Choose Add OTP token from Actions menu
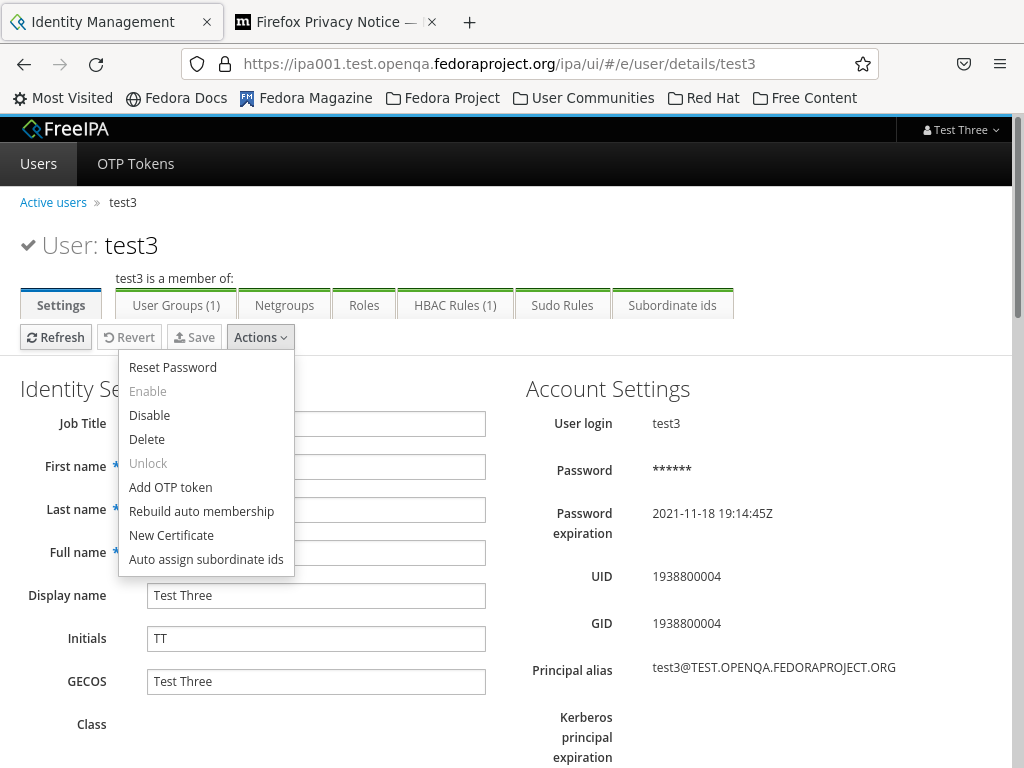 point(206,487)
